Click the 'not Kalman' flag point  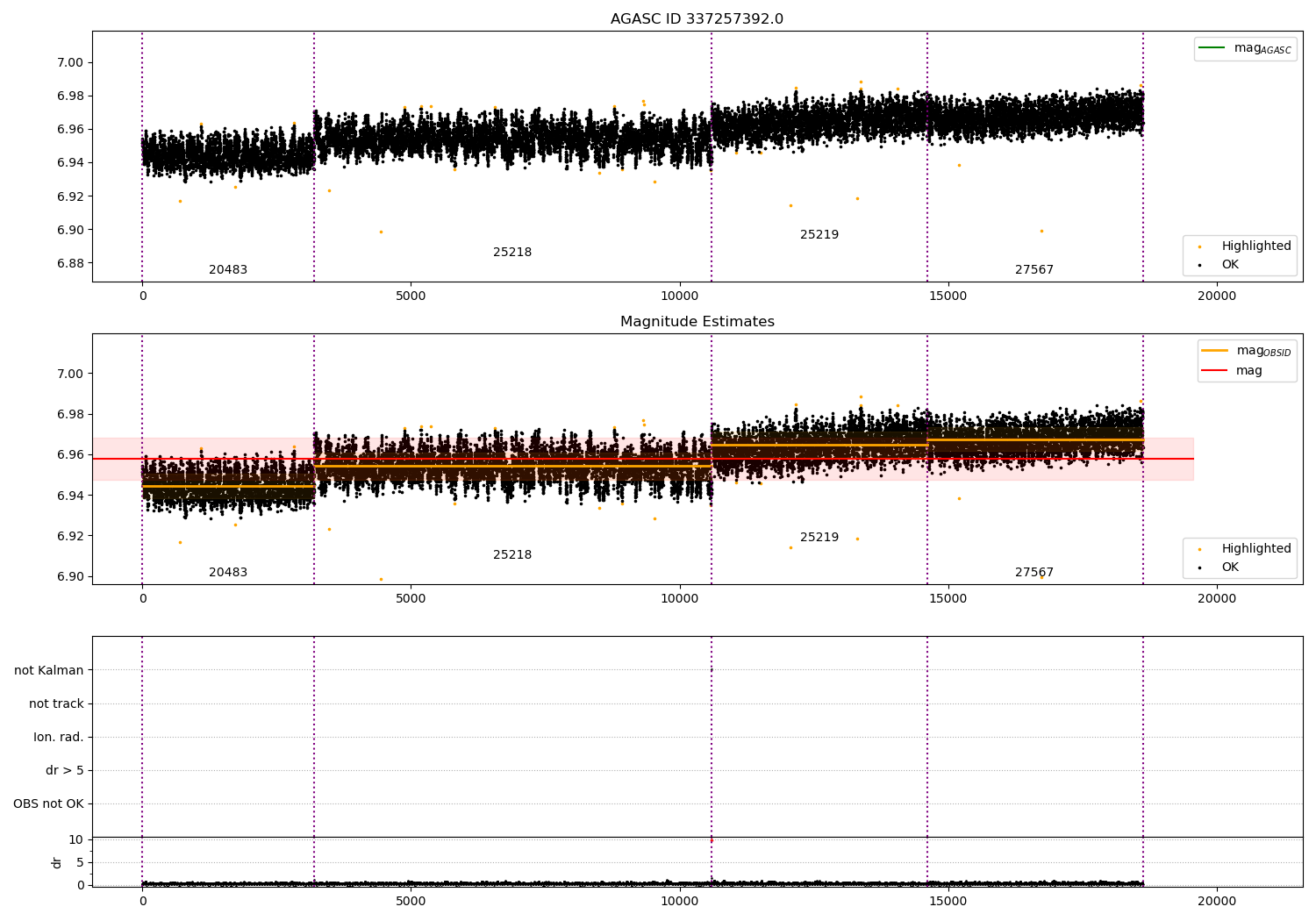(711, 670)
